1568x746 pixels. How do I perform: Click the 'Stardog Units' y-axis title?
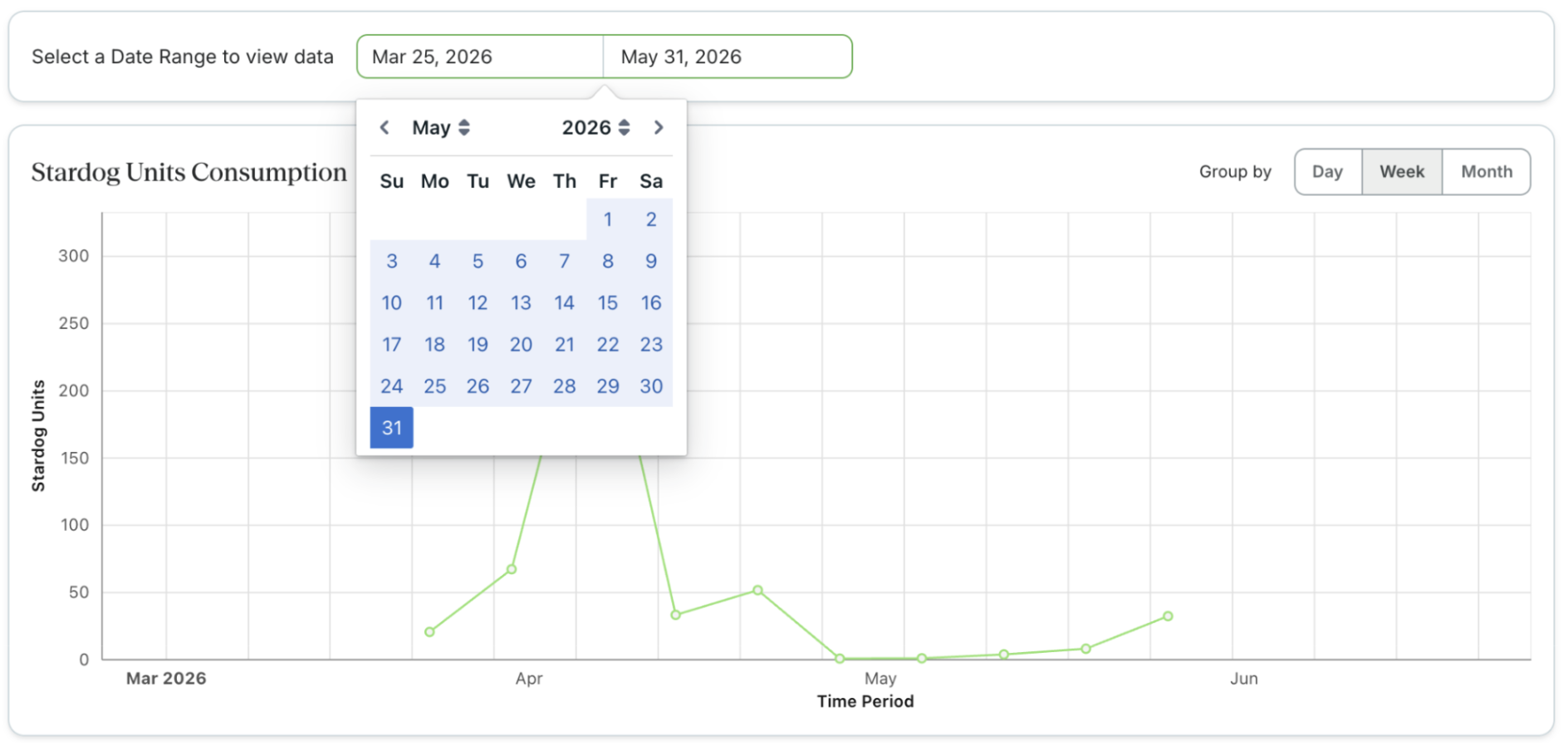click(38, 436)
